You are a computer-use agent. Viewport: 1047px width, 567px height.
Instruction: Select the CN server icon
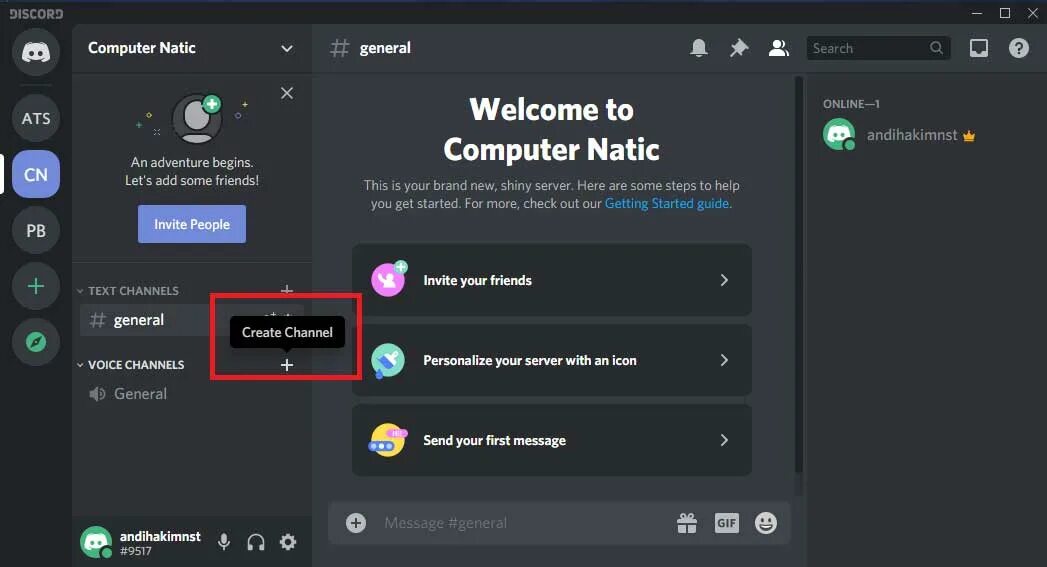click(36, 174)
